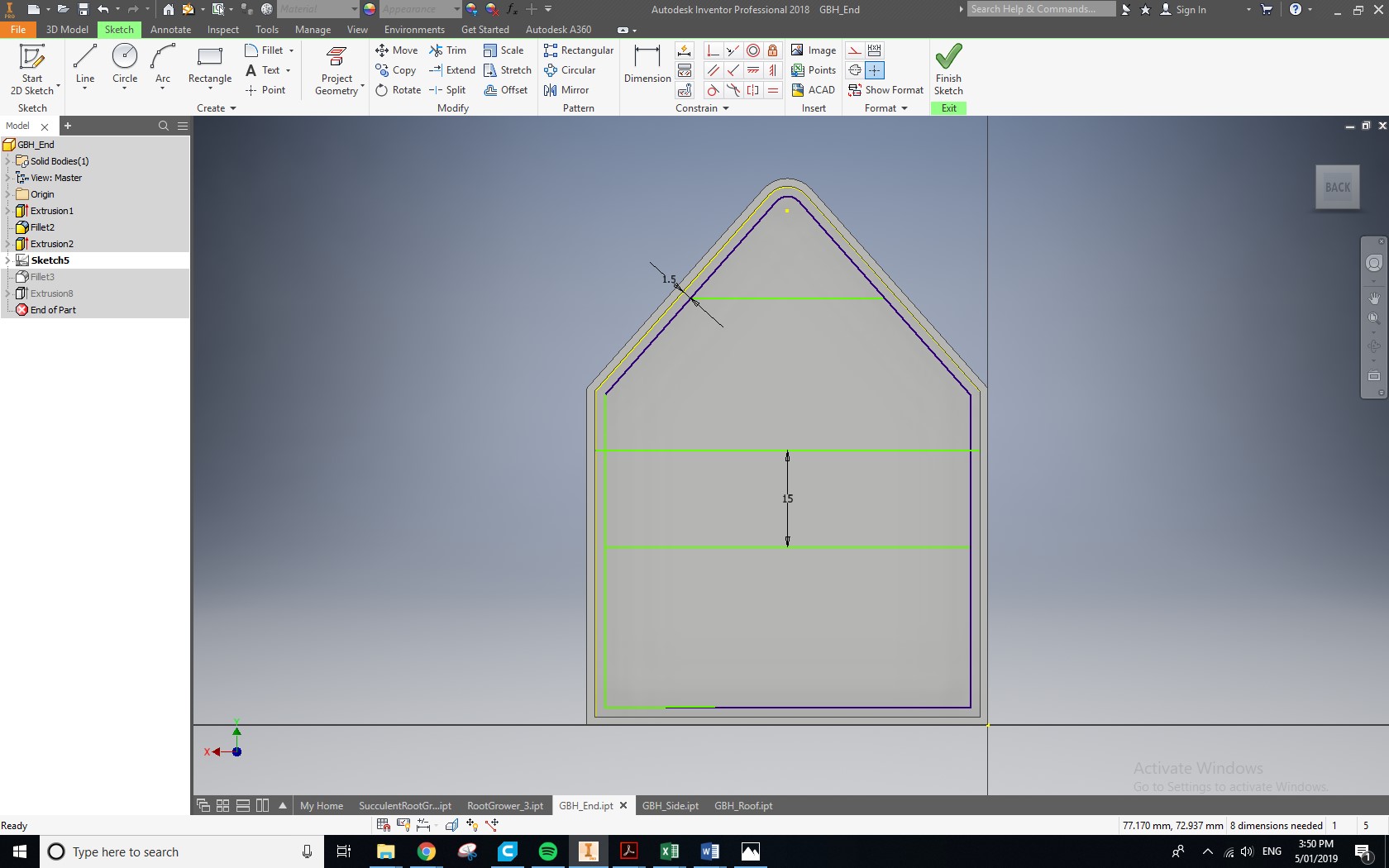The image size is (1389, 868).
Task: Apply the Fix (lock) constraint
Action: pyautogui.click(x=772, y=50)
